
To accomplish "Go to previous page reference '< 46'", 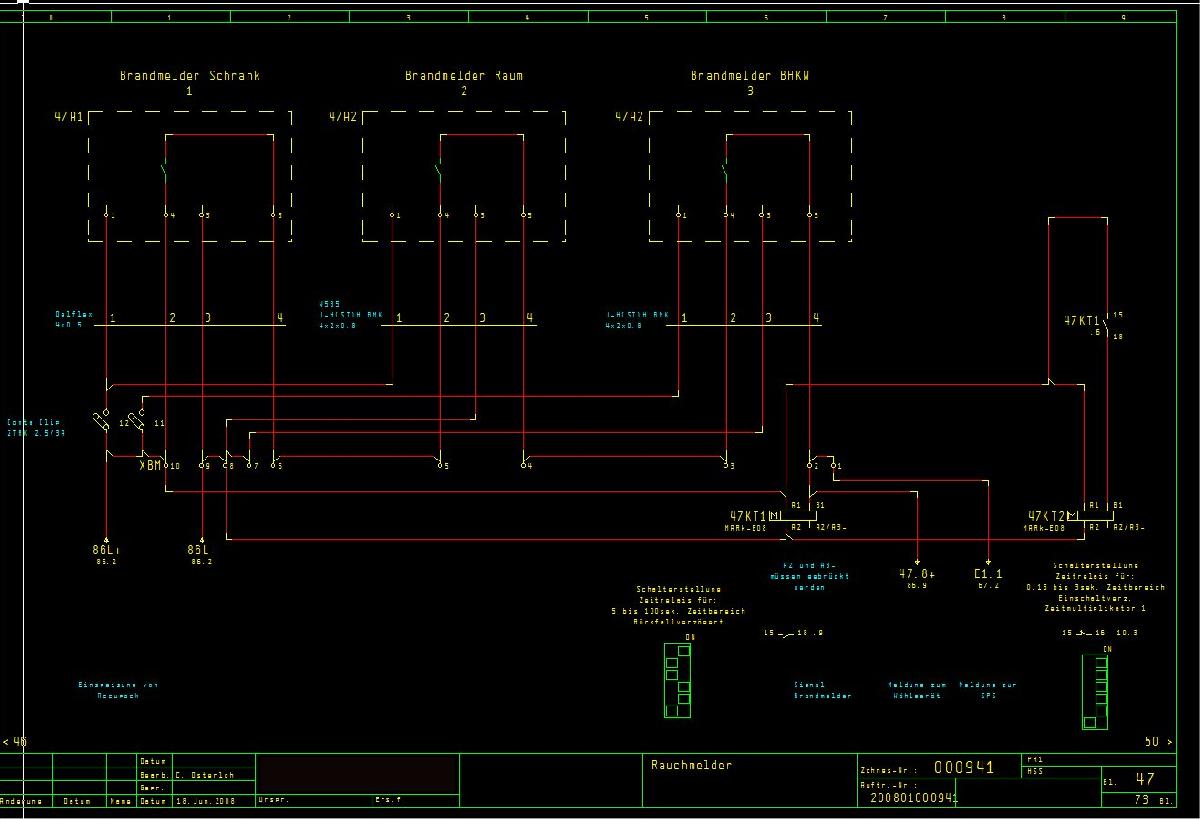I will [x=15, y=741].
